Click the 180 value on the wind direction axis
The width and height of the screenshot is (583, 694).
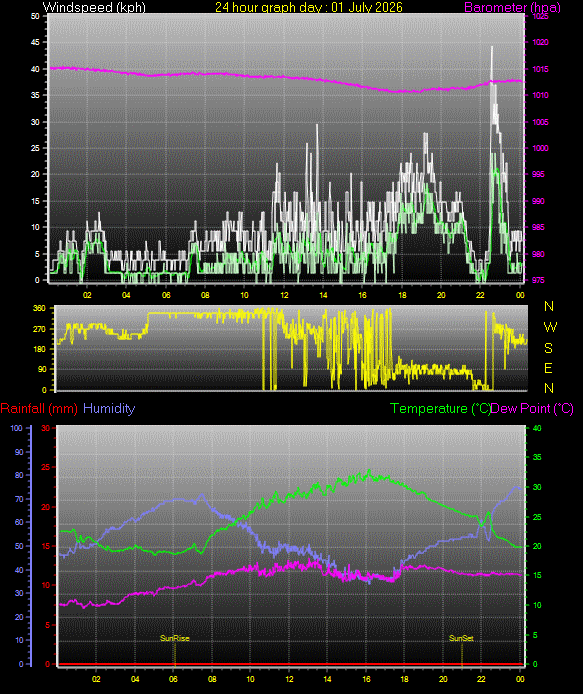point(39,349)
